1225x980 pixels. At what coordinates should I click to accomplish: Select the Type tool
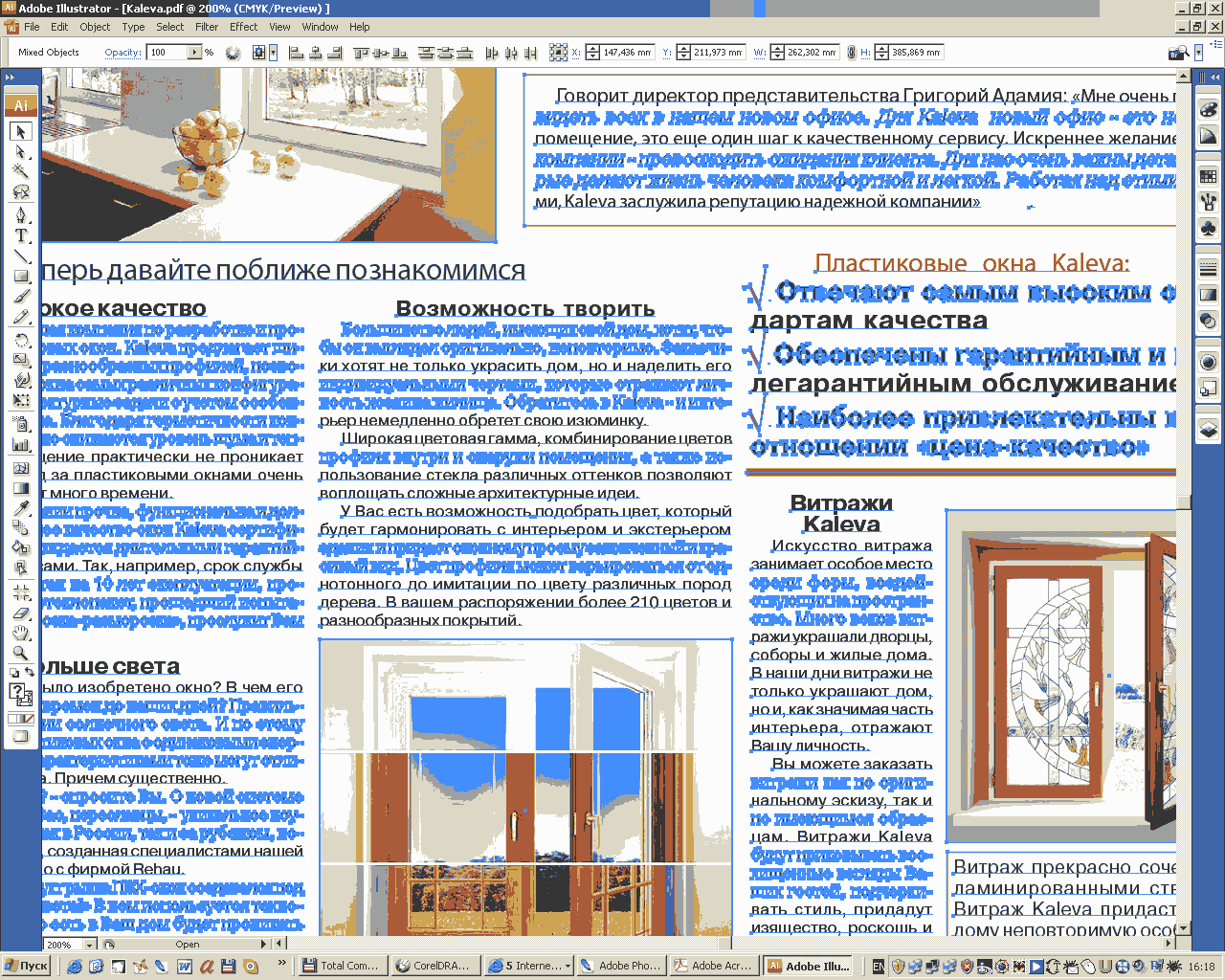[x=21, y=236]
